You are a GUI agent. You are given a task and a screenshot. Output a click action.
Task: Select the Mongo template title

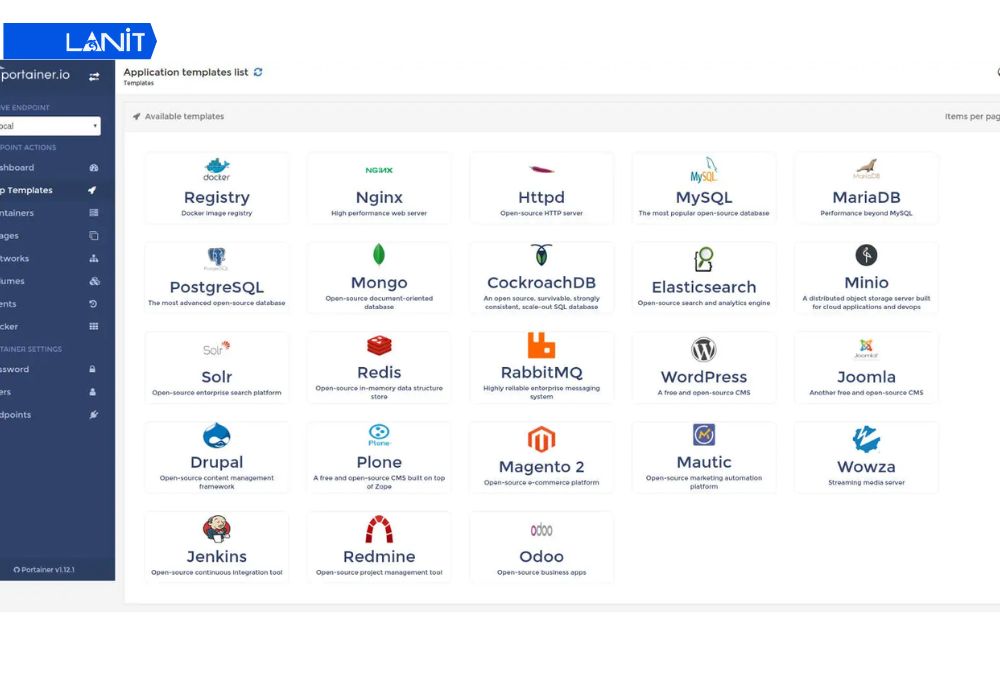click(x=379, y=283)
